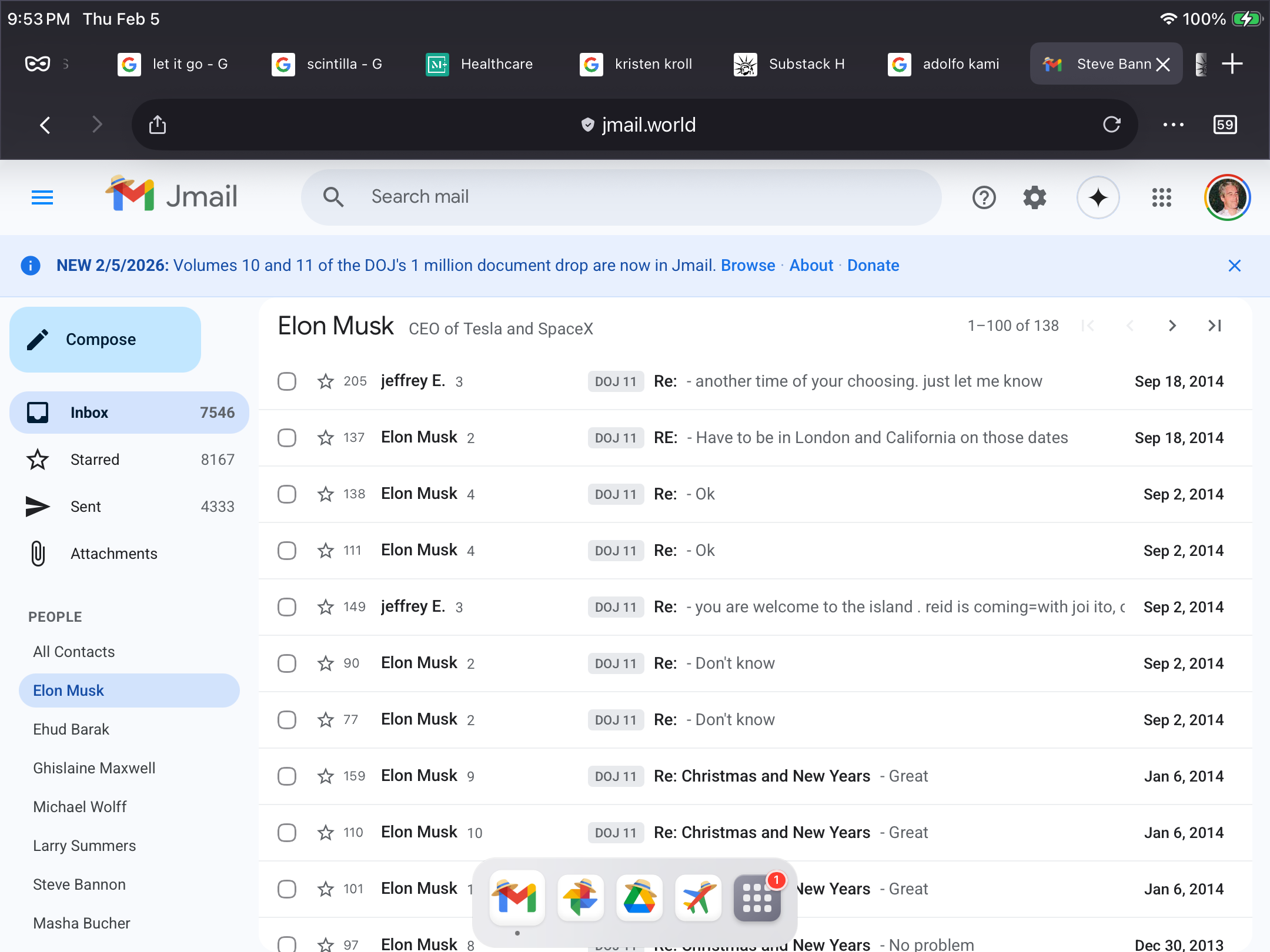Open Ghislaine Maxwell in People list
Screen dimensions: 1270x952
[94, 768]
